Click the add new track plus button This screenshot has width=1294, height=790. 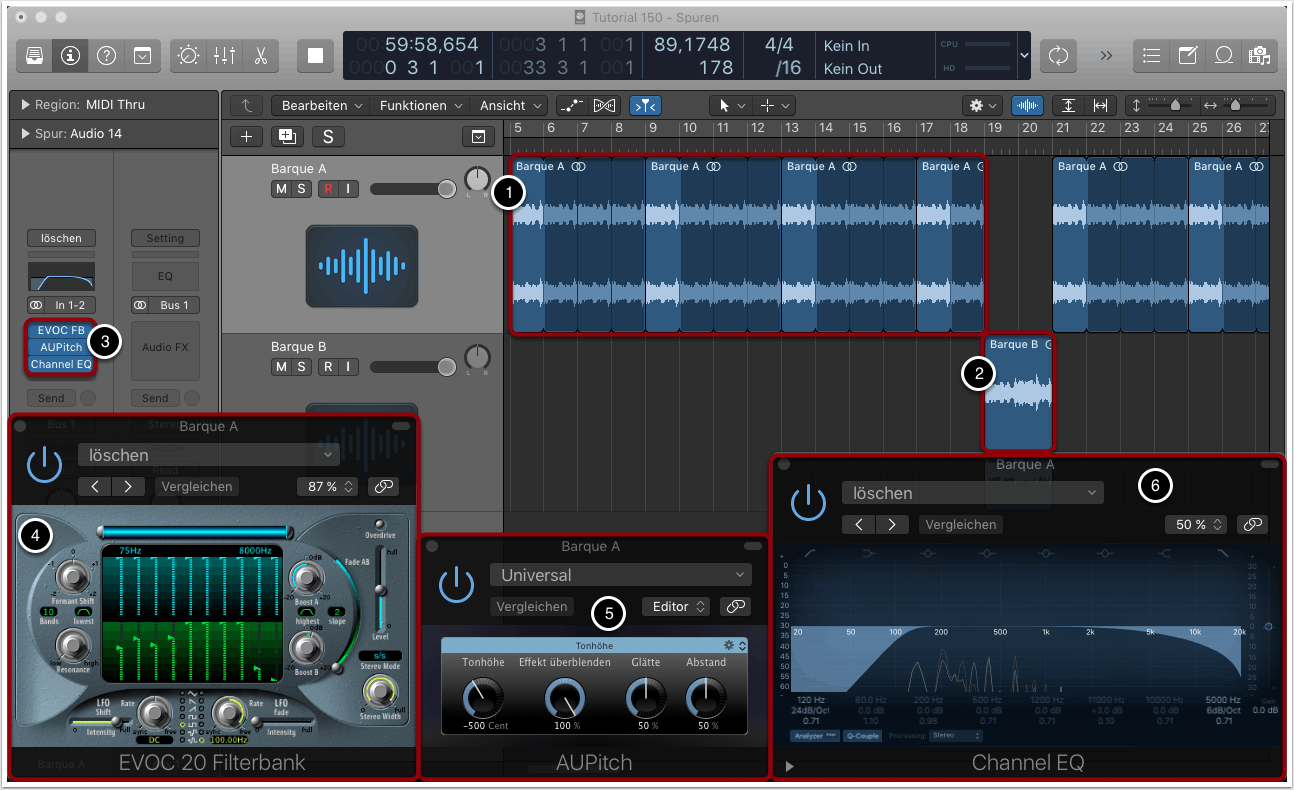pos(247,136)
